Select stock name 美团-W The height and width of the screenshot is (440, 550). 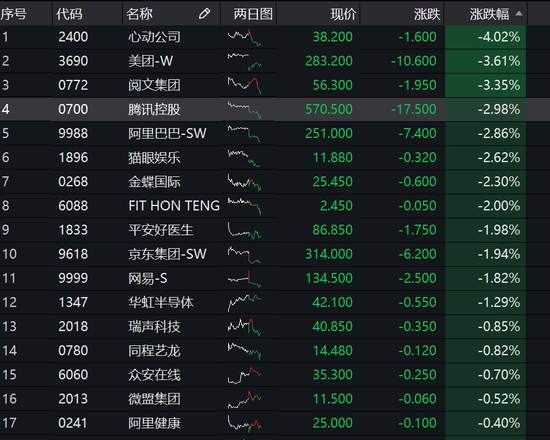[150, 61]
